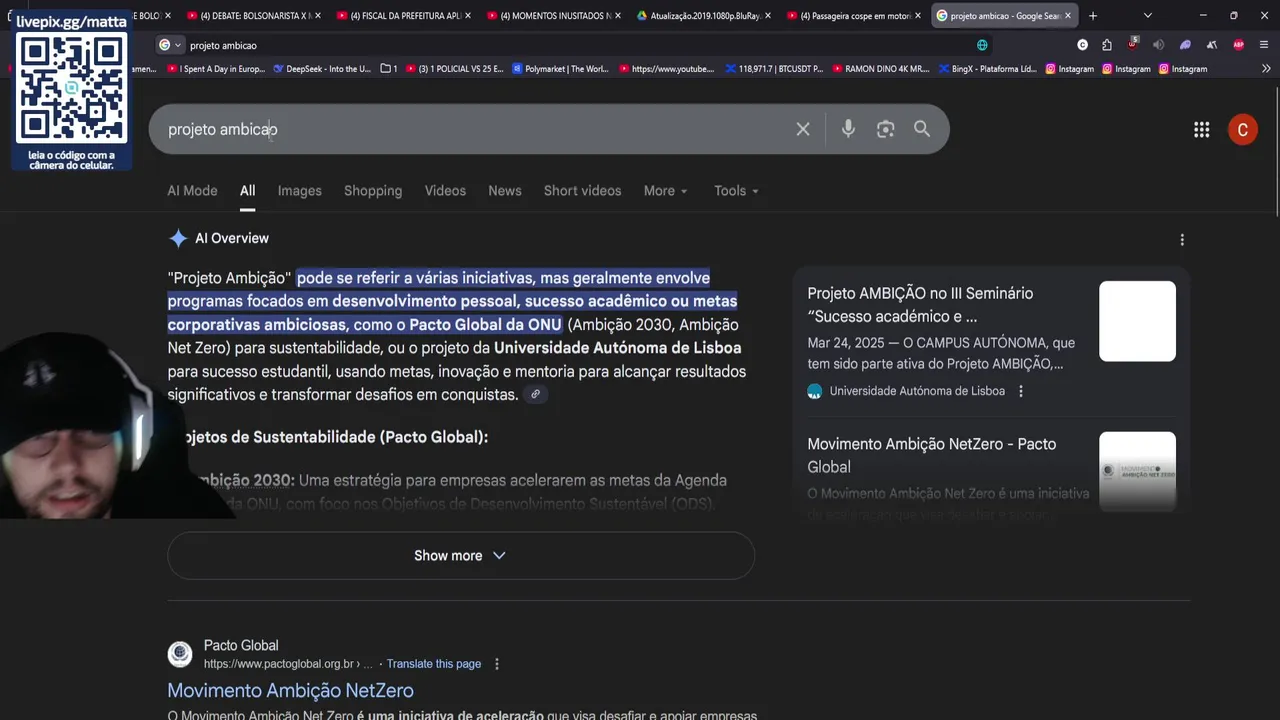The image size is (1280, 720).
Task: Open Projeto AMBIÇÃO no III Seminário card
Action: coord(920,305)
